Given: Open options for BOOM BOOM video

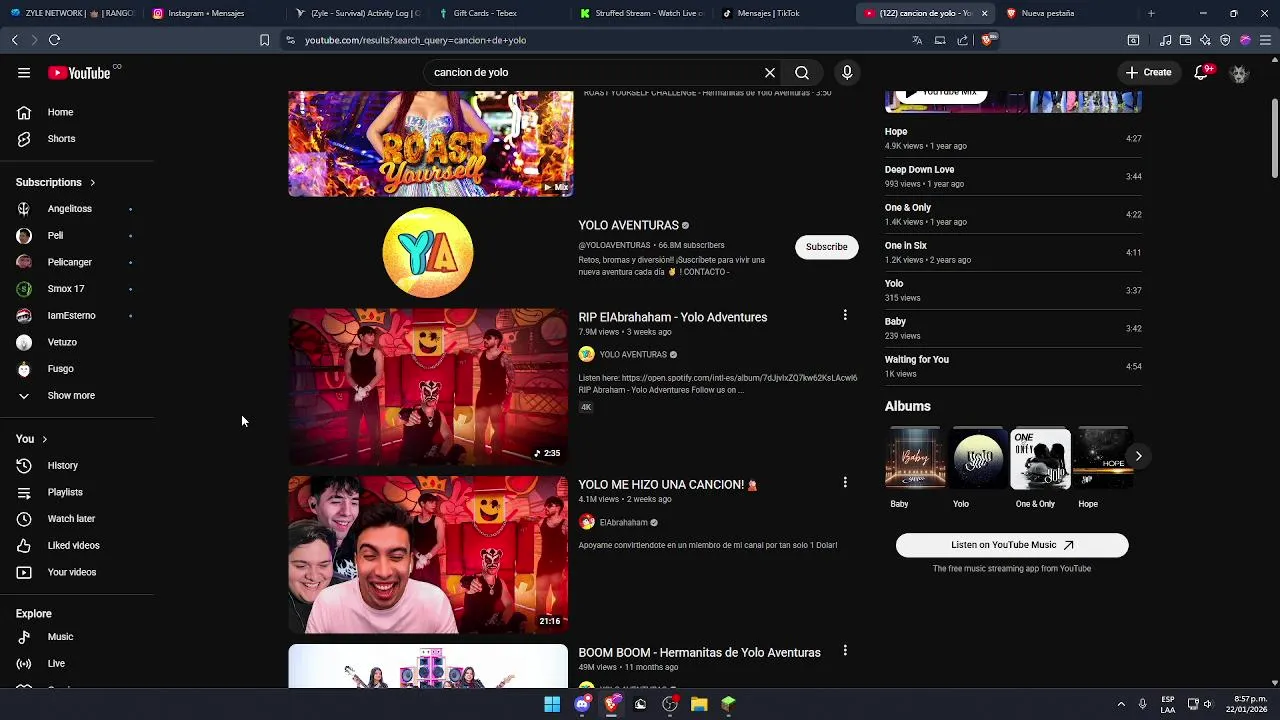Looking at the screenshot, I should coord(845,650).
